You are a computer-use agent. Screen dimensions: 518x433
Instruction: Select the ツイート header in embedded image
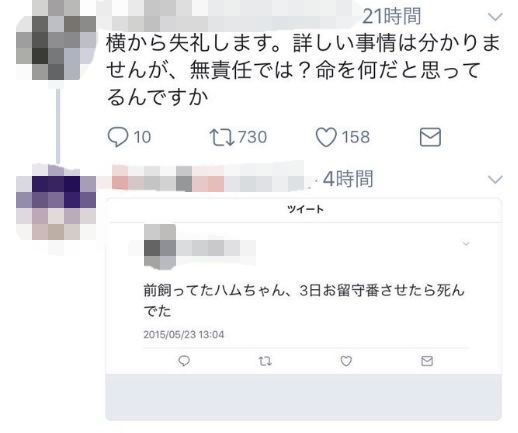[305, 209]
